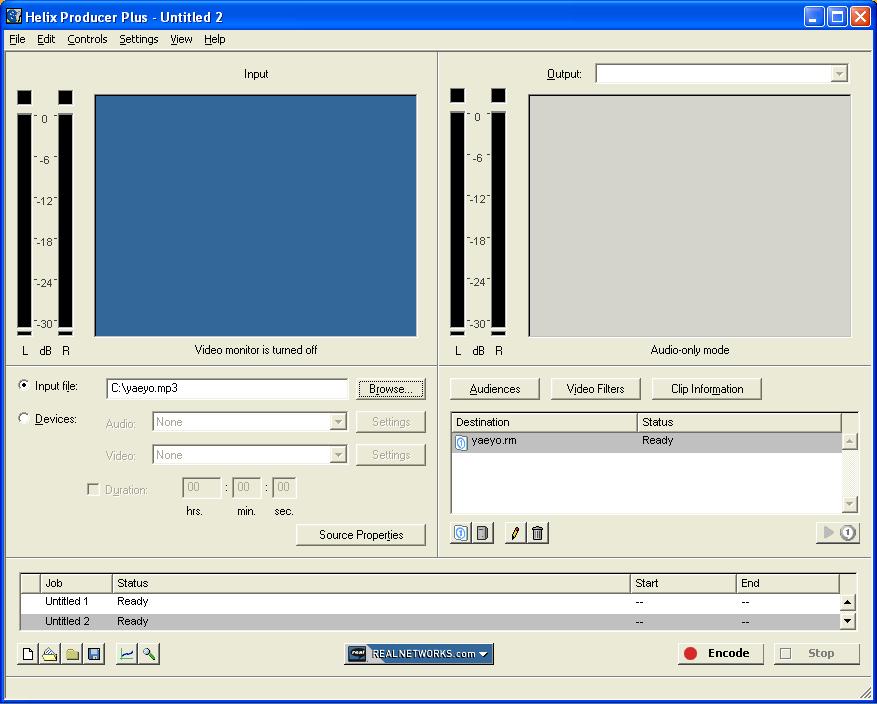Screen dimensions: 877x704
Task: Click the New Job icon
Action: click(x=28, y=654)
